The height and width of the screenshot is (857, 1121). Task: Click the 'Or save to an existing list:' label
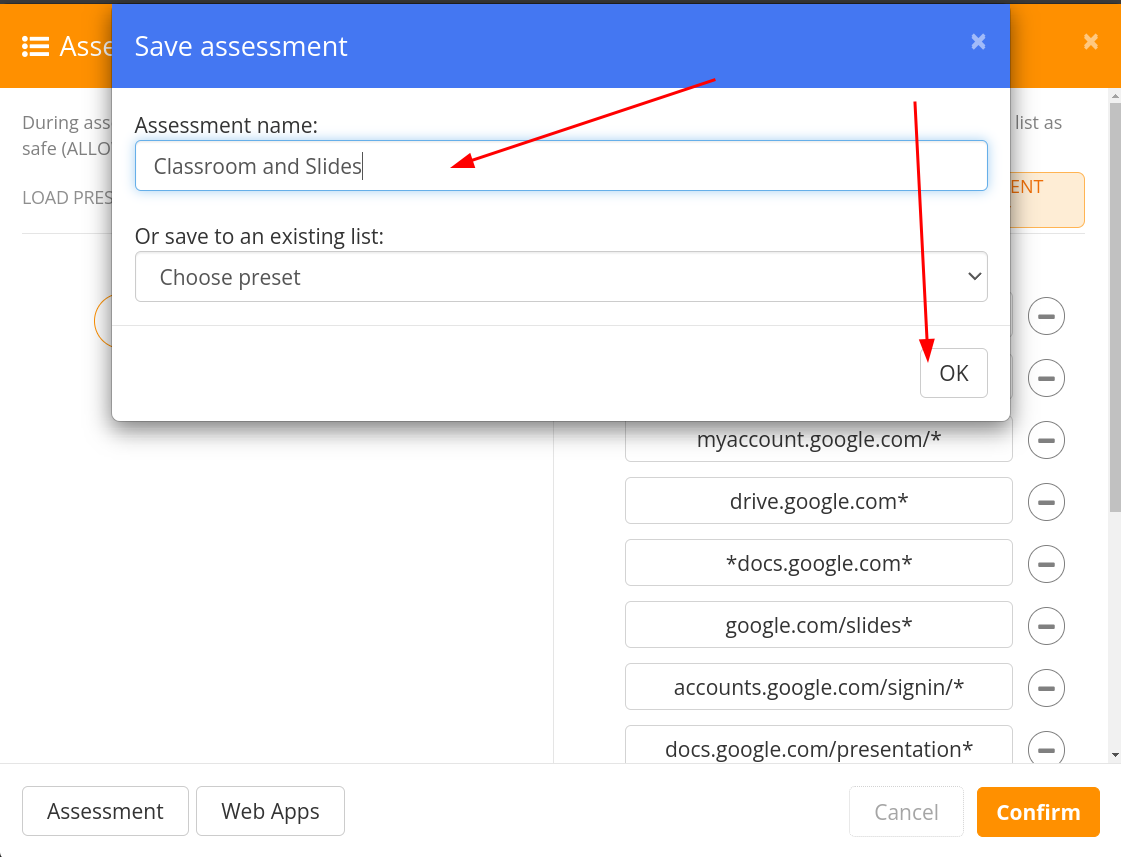click(x=260, y=236)
